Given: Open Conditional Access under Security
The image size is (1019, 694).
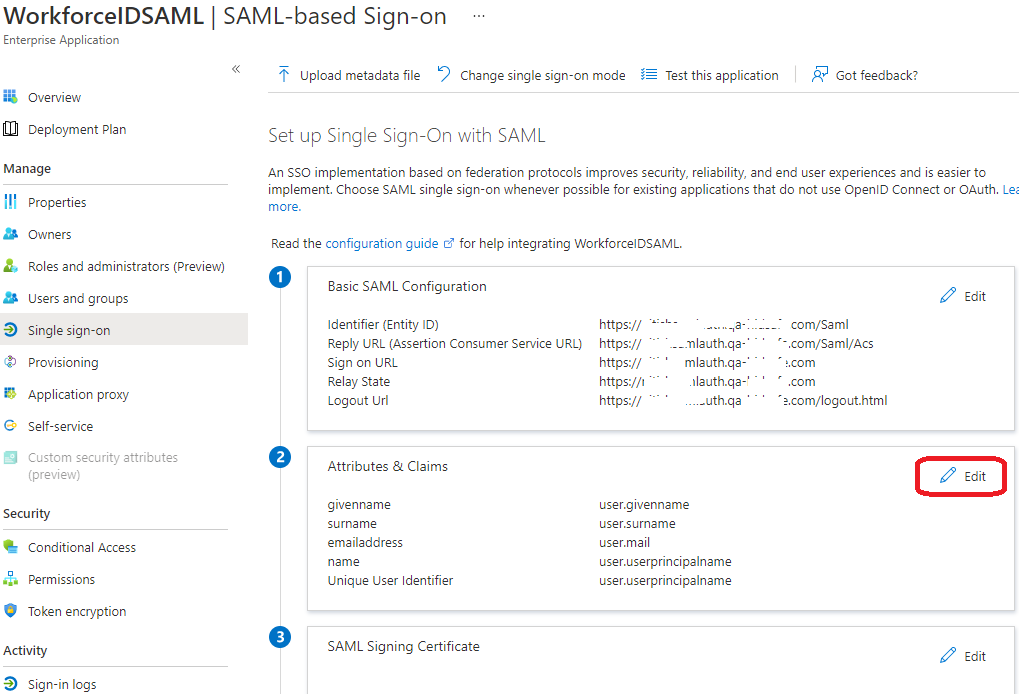Looking at the screenshot, I should (82, 547).
